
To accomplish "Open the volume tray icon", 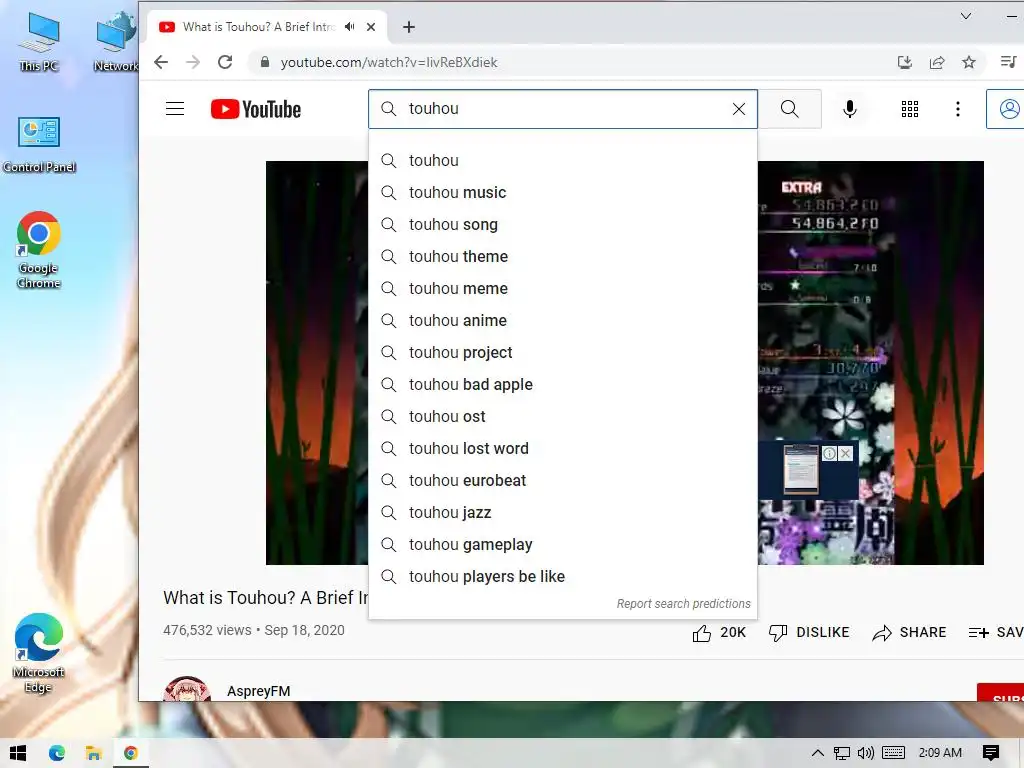I will pos(866,753).
